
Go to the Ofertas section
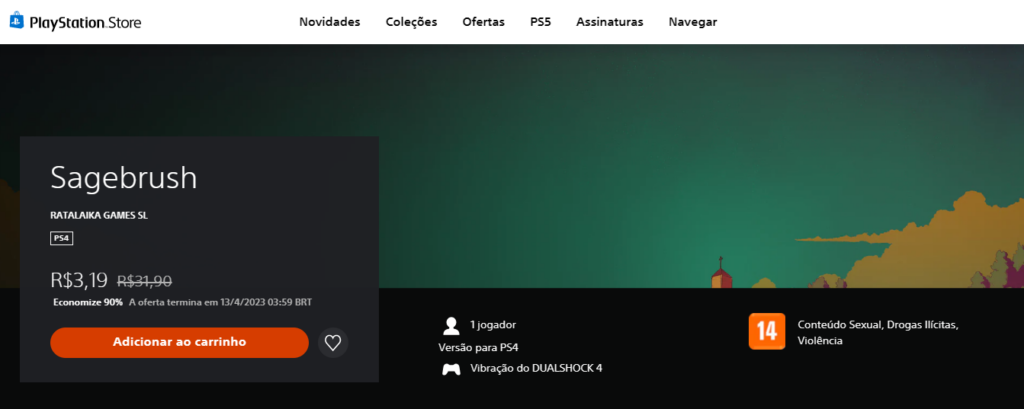point(483,22)
